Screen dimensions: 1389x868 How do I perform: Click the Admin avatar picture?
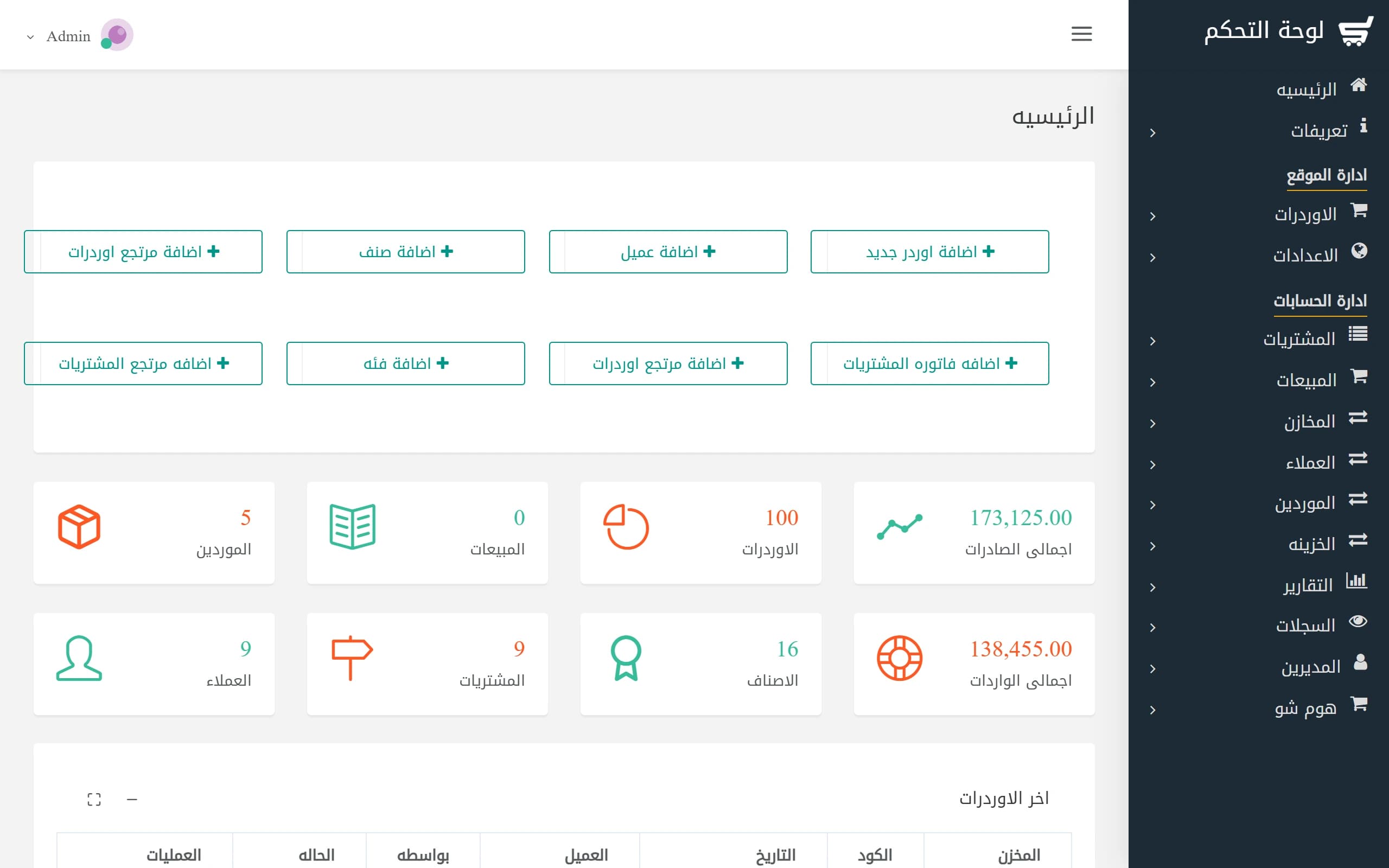pos(117,34)
